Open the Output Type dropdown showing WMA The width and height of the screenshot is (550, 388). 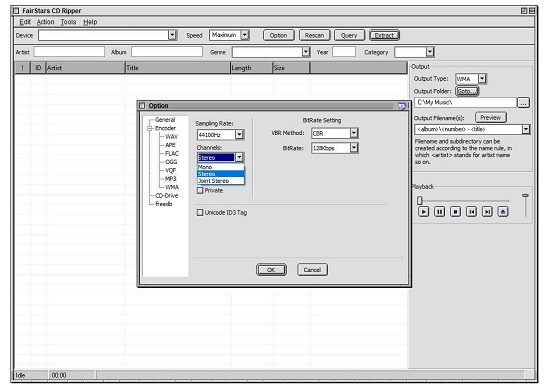coord(482,79)
